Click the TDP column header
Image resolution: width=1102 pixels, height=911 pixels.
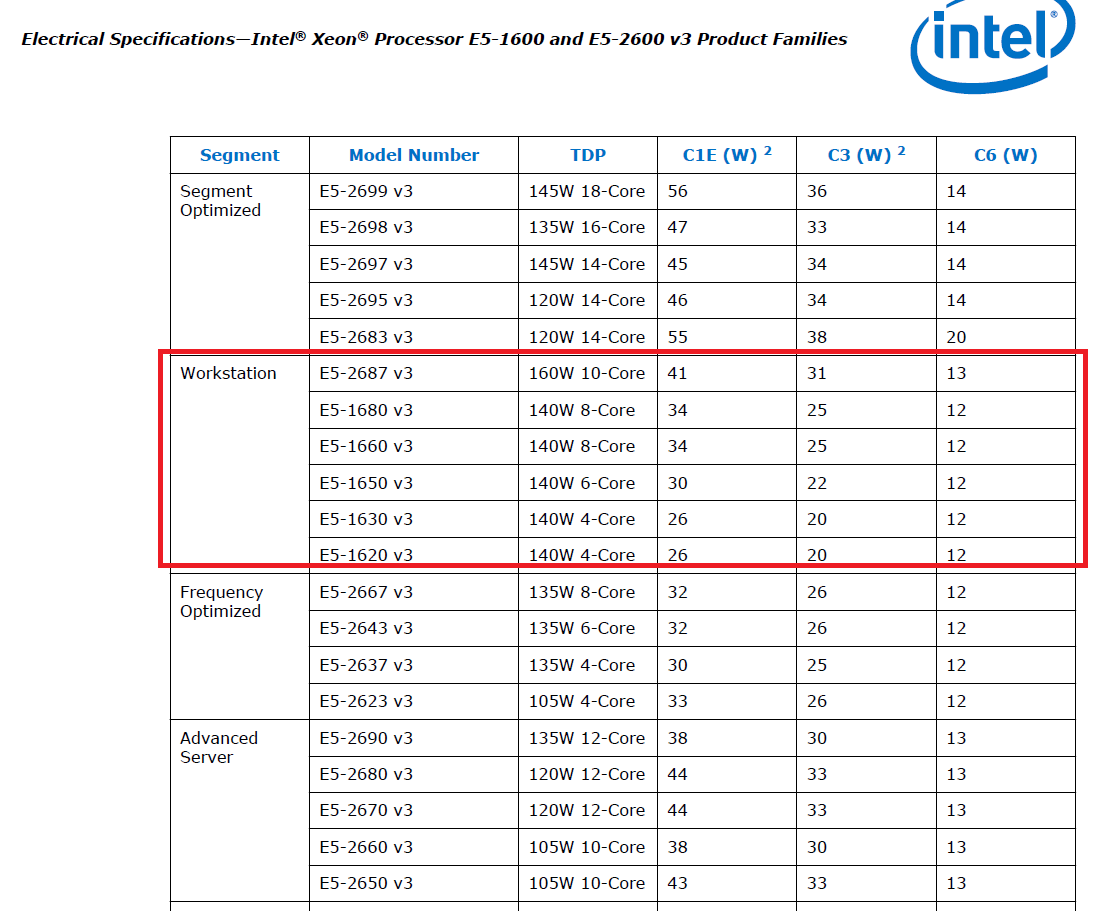tap(588, 155)
